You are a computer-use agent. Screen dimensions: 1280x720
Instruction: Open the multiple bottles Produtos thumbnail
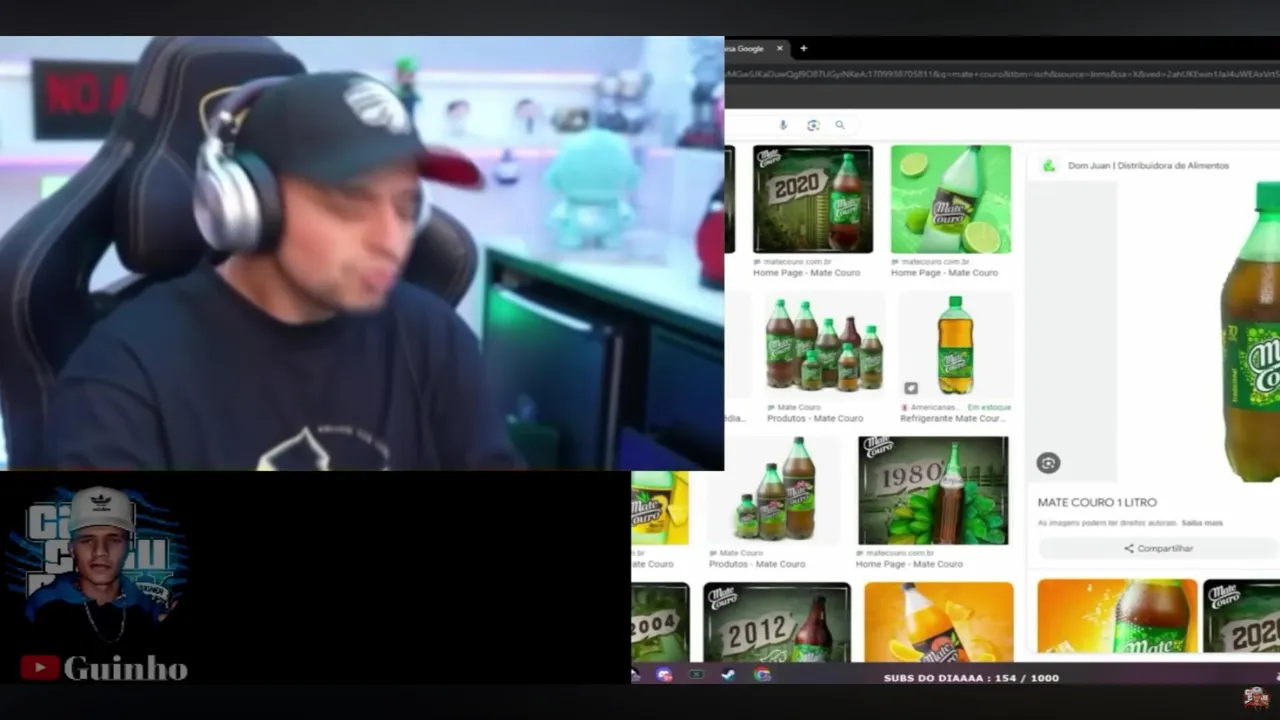(x=825, y=345)
